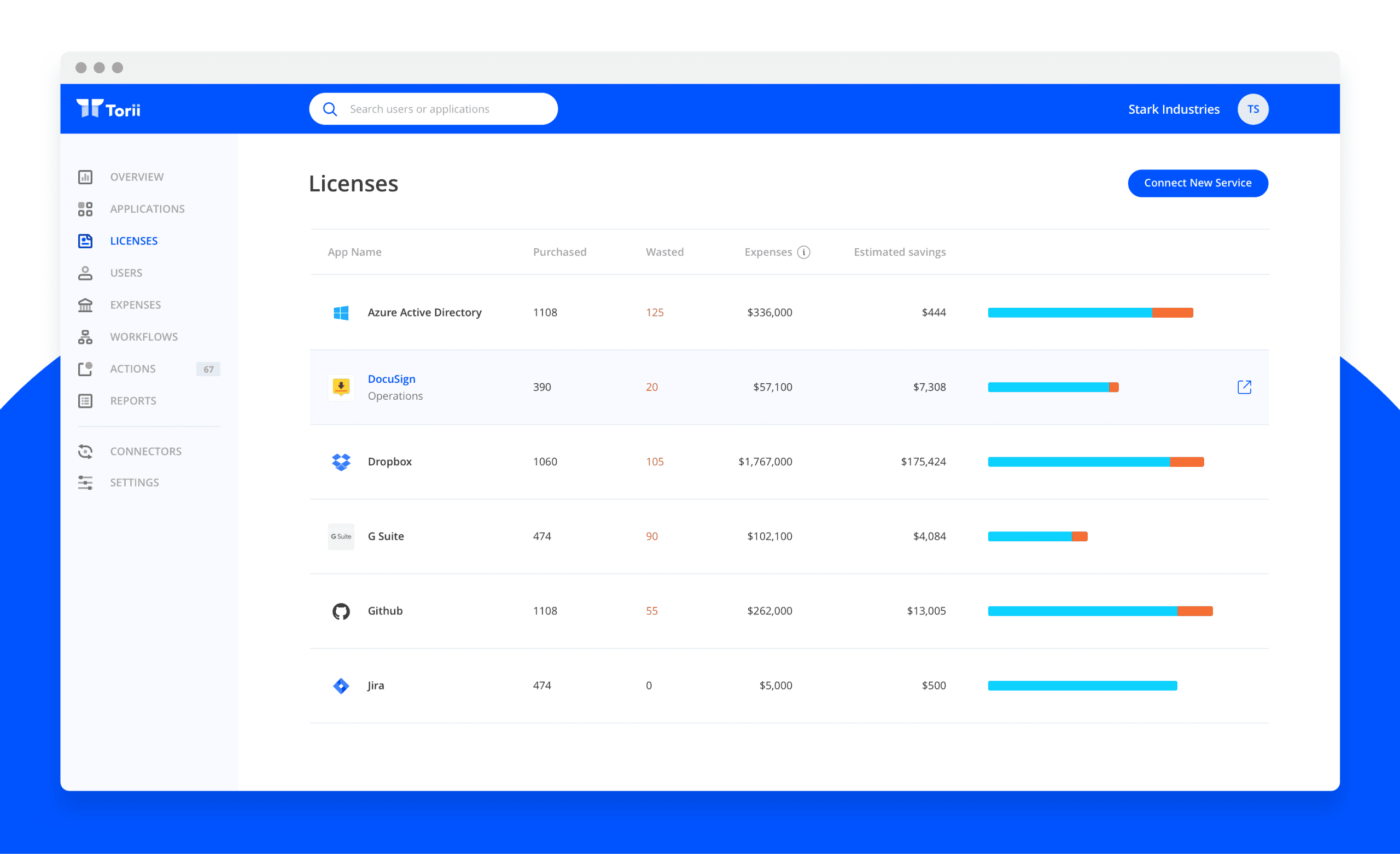The height and width of the screenshot is (854, 1400).
Task: Sort by the Wasted column header
Action: [664, 252]
